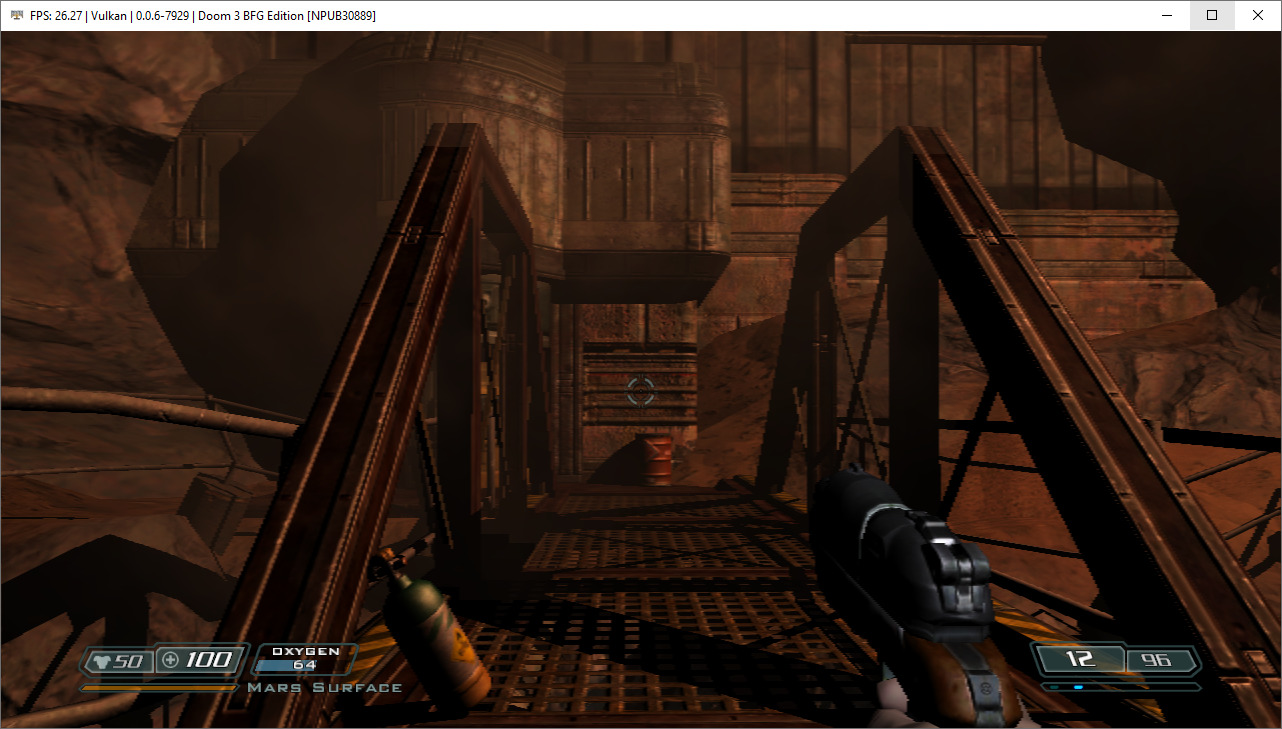Click the green oxygen canister on the walkway
The width and height of the screenshot is (1282, 729).
435,632
